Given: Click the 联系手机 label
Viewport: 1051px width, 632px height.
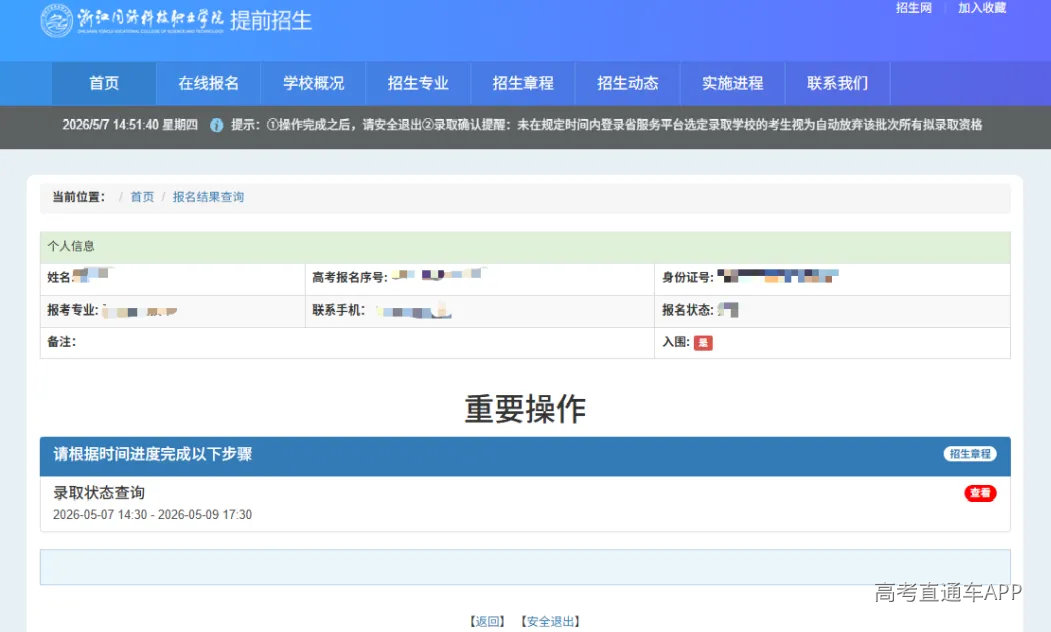Looking at the screenshot, I should coord(338,310).
